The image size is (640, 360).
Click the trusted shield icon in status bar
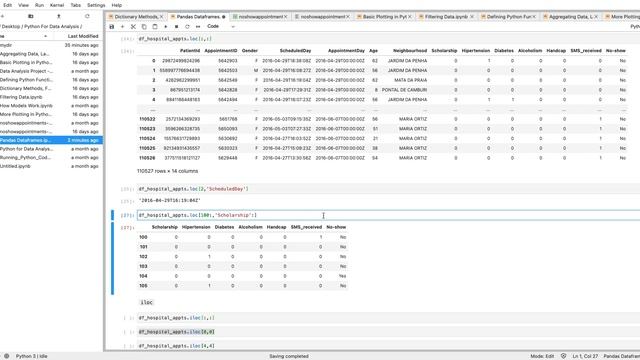click(564, 356)
